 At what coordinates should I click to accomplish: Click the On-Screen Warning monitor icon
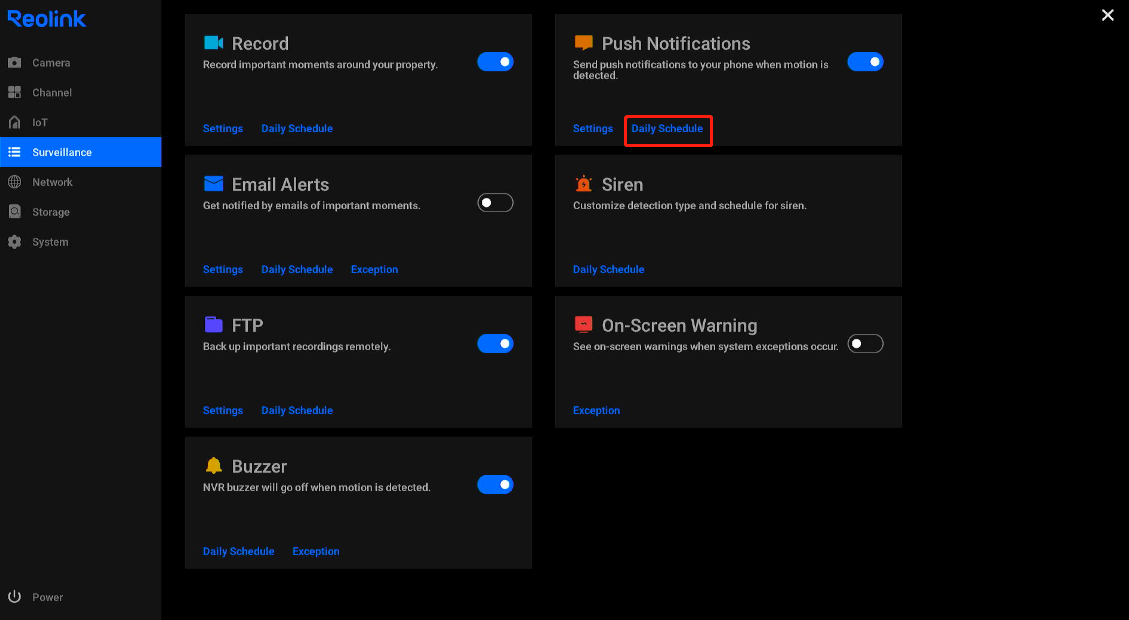583,325
